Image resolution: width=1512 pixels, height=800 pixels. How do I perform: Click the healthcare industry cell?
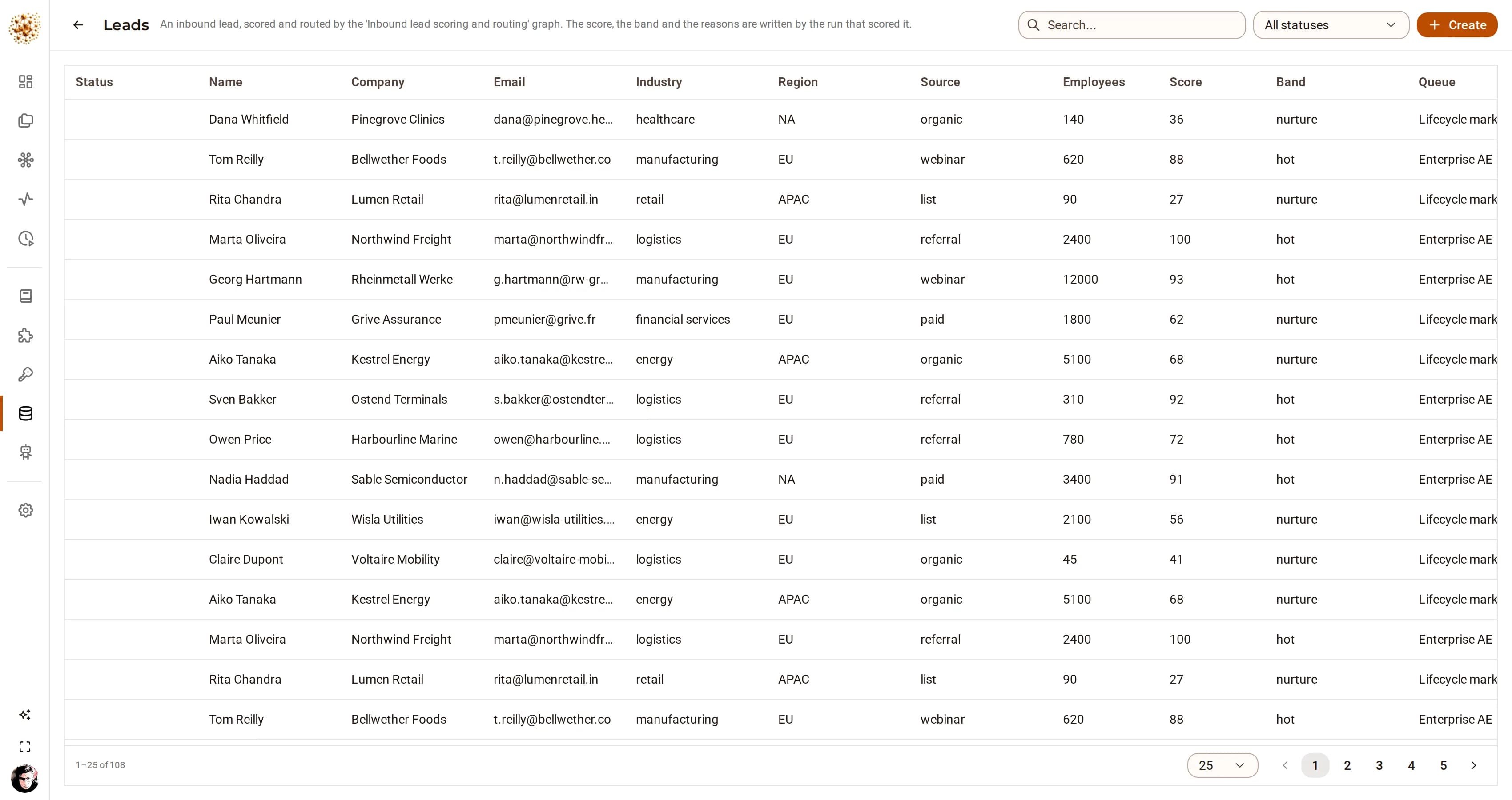click(665, 119)
